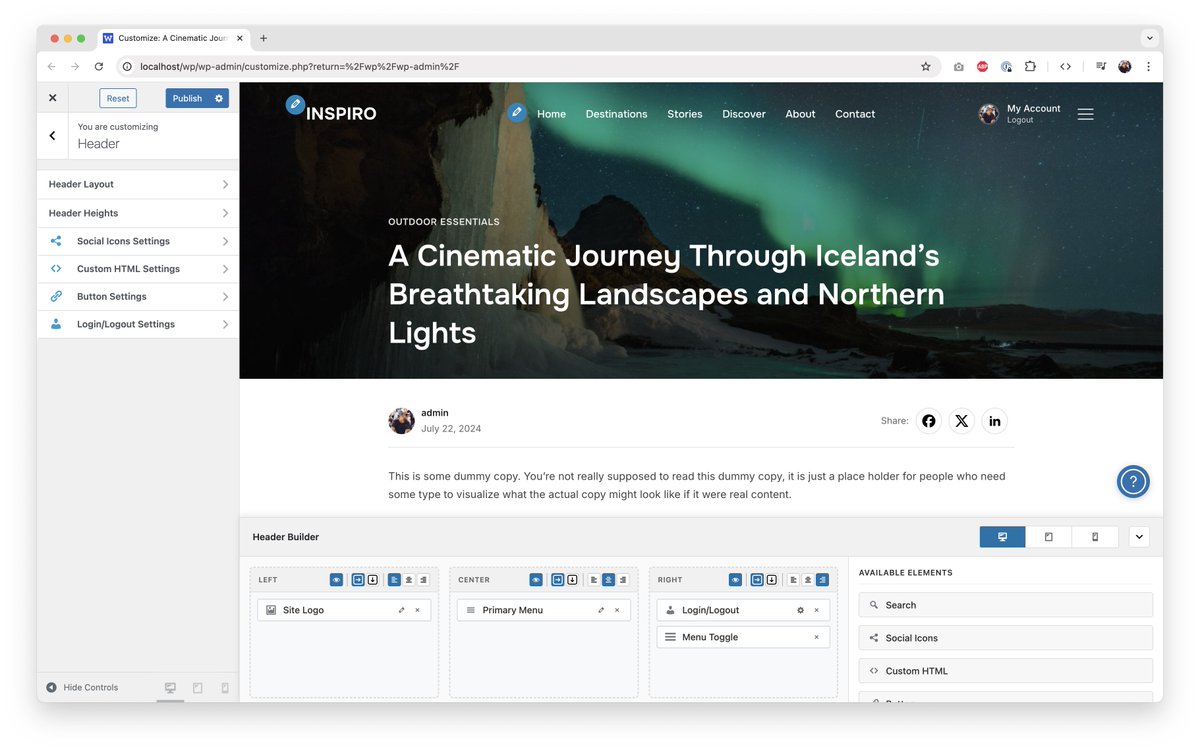Set Left column to horizontal direction
Viewport: 1200px width, 751px height.
[x=358, y=579]
